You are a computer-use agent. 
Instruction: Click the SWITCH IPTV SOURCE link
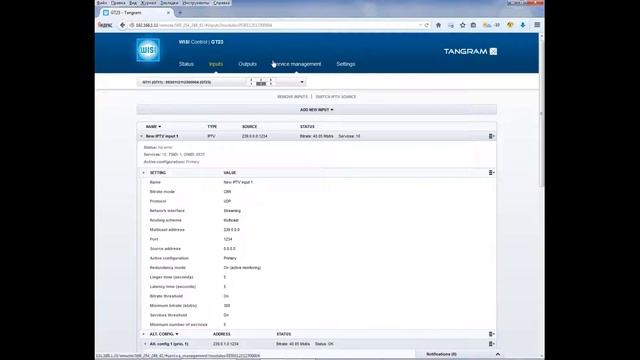point(336,97)
